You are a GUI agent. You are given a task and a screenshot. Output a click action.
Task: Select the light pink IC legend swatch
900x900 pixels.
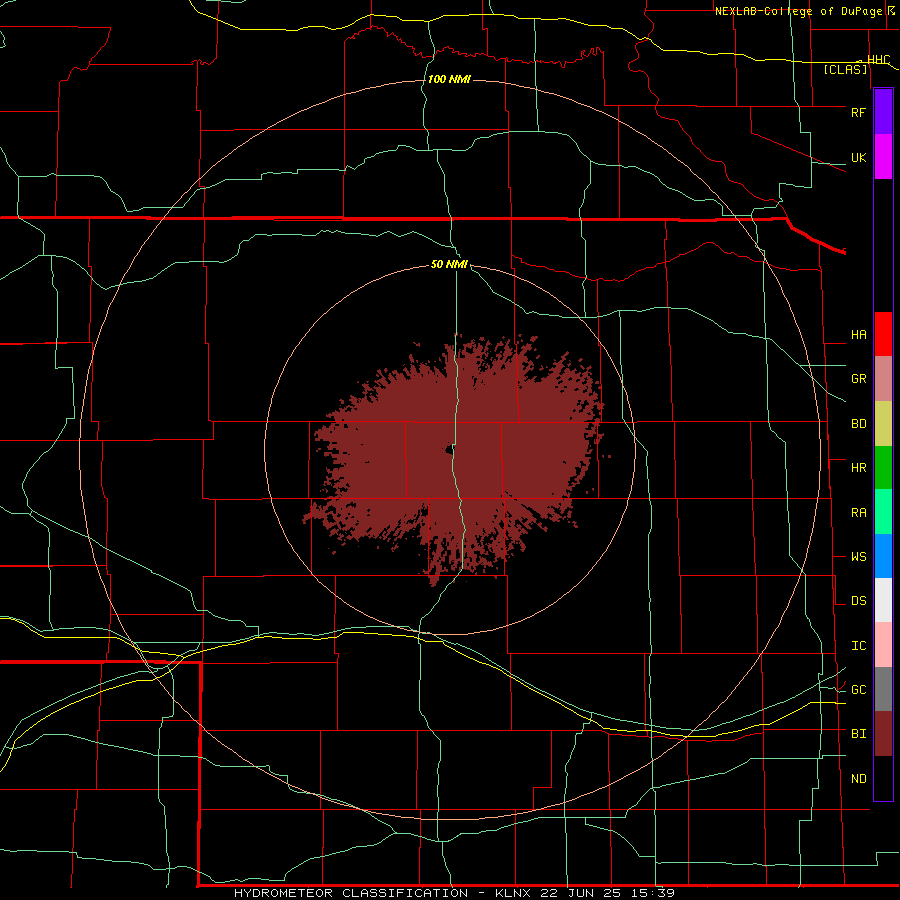point(883,645)
